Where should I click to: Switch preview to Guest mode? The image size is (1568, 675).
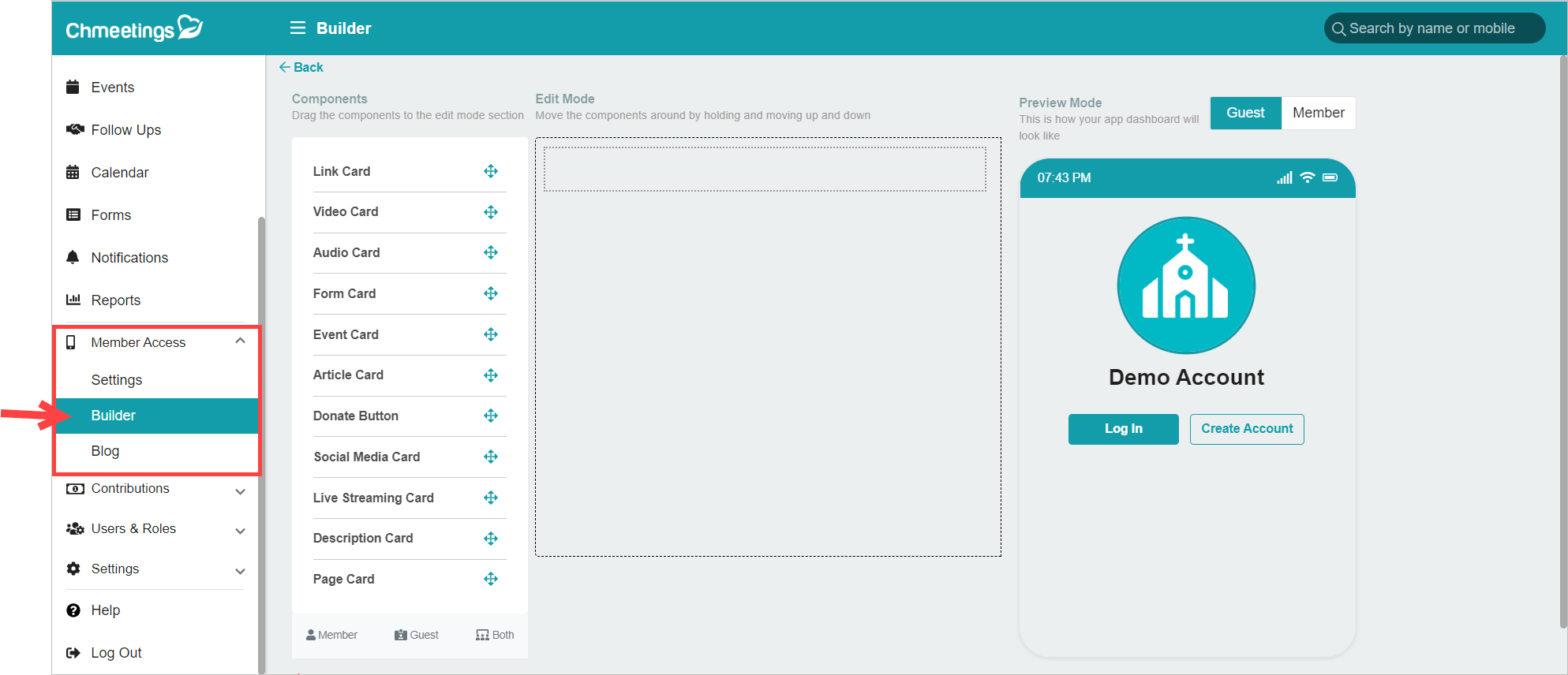pyautogui.click(x=1245, y=113)
